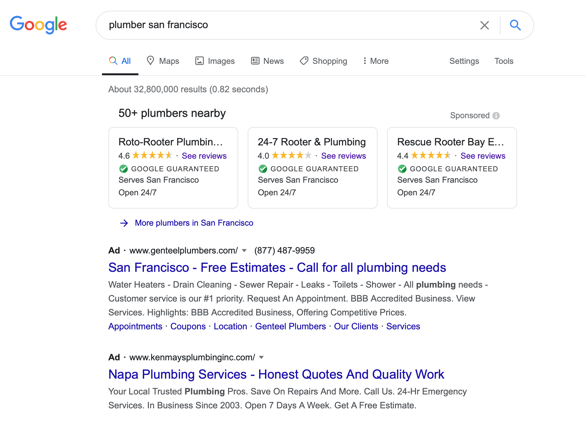The image size is (586, 421).
Task: Click the www.genteelplumbers.com/ URL text
Action: tap(183, 251)
